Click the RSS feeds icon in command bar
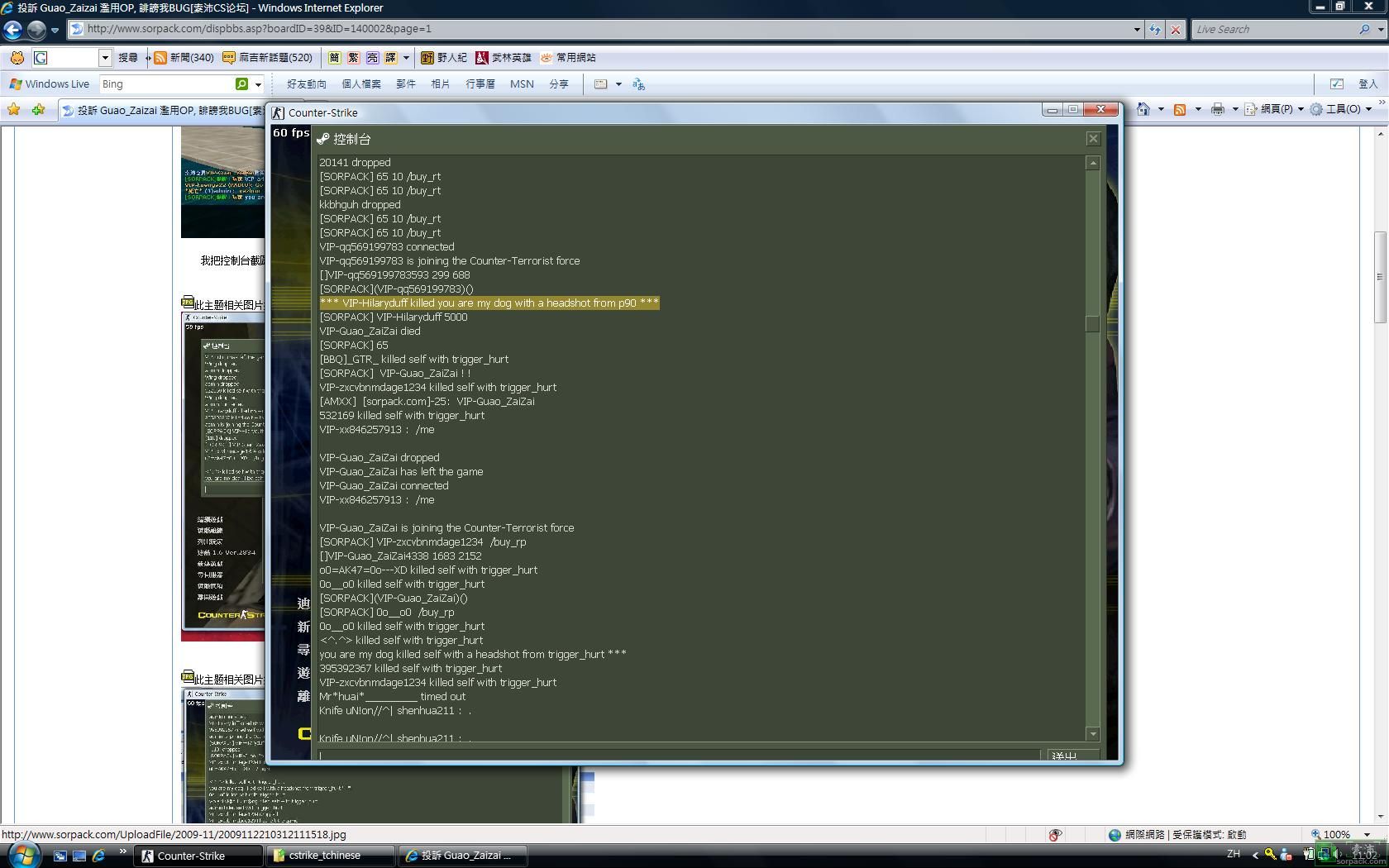Screen dimensions: 1389x868 point(1180,109)
